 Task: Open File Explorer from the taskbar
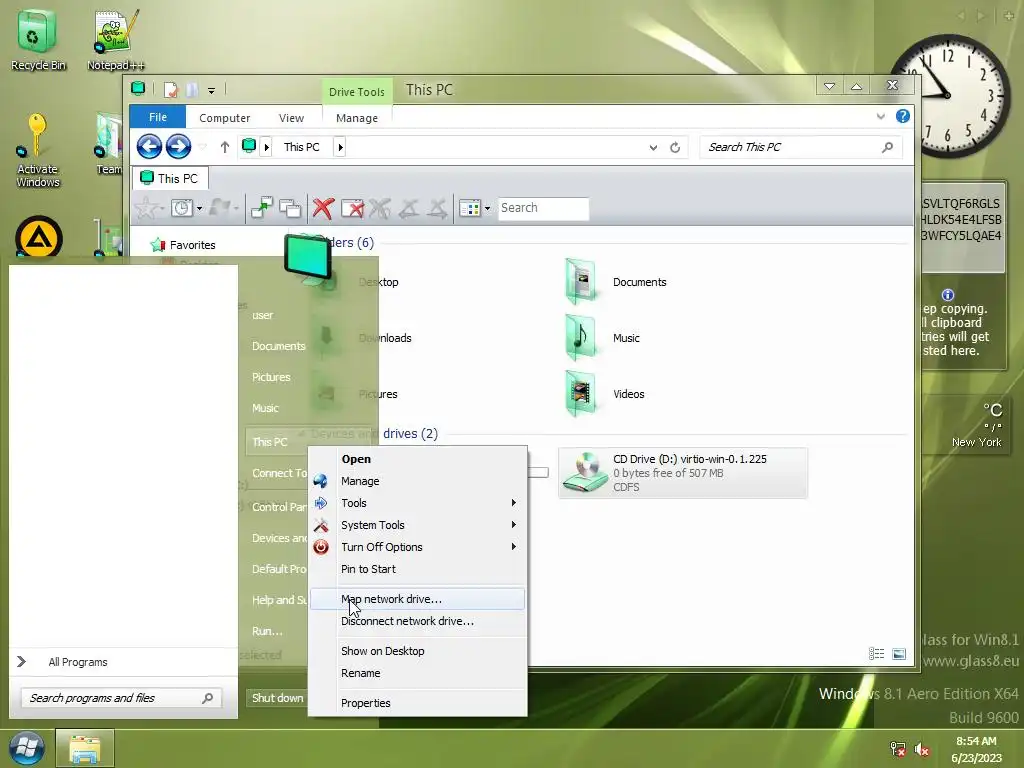(x=85, y=748)
